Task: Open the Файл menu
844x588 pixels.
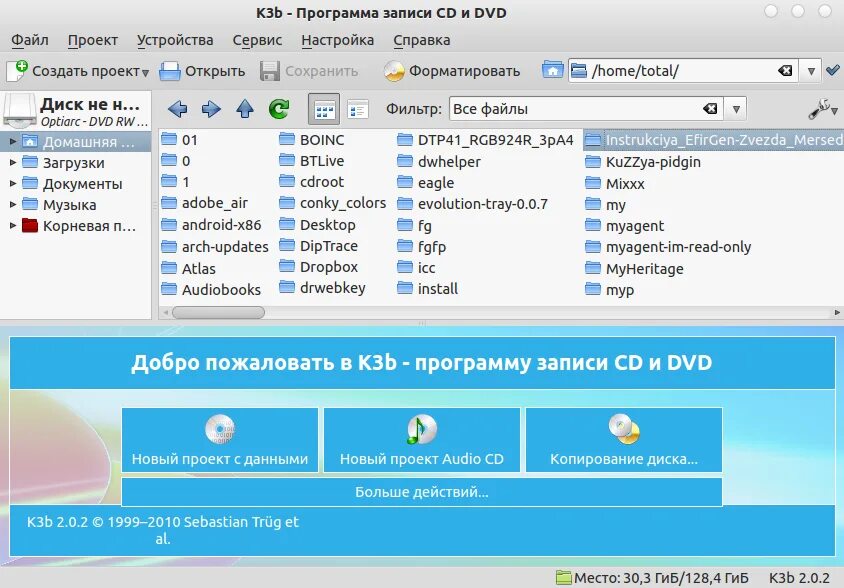Action: [30, 40]
